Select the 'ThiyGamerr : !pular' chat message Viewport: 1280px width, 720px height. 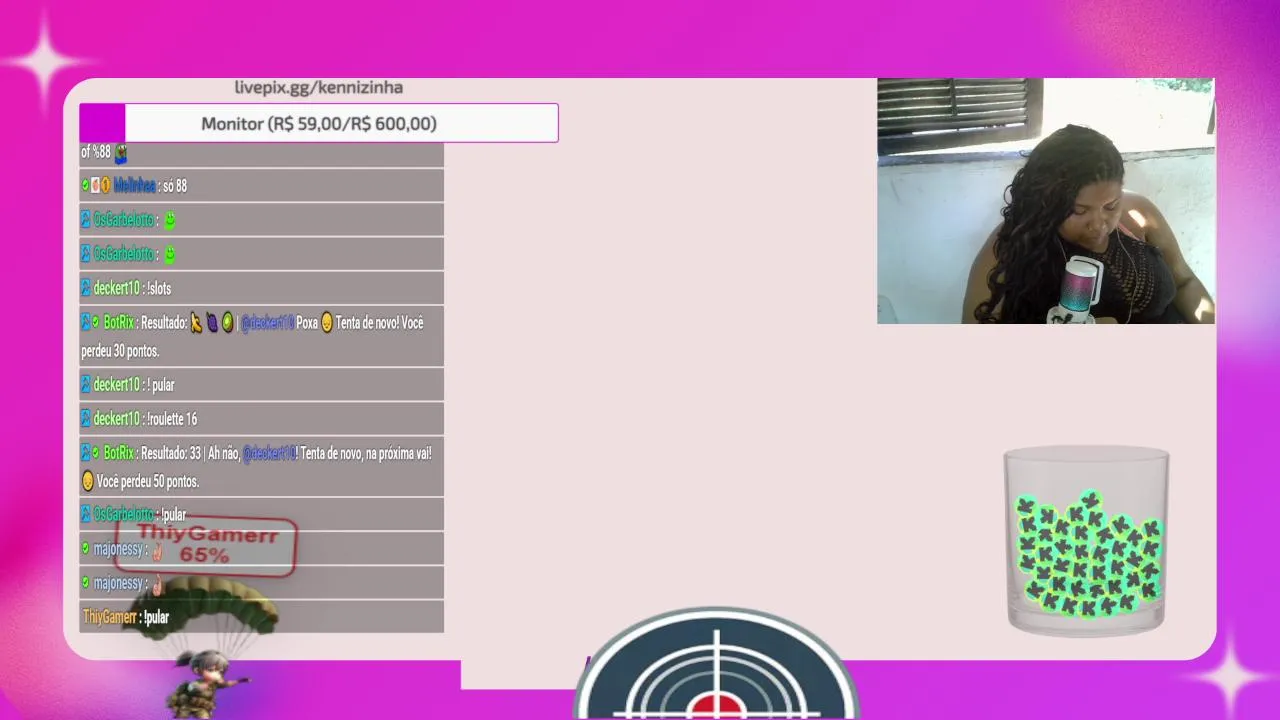(x=261, y=617)
